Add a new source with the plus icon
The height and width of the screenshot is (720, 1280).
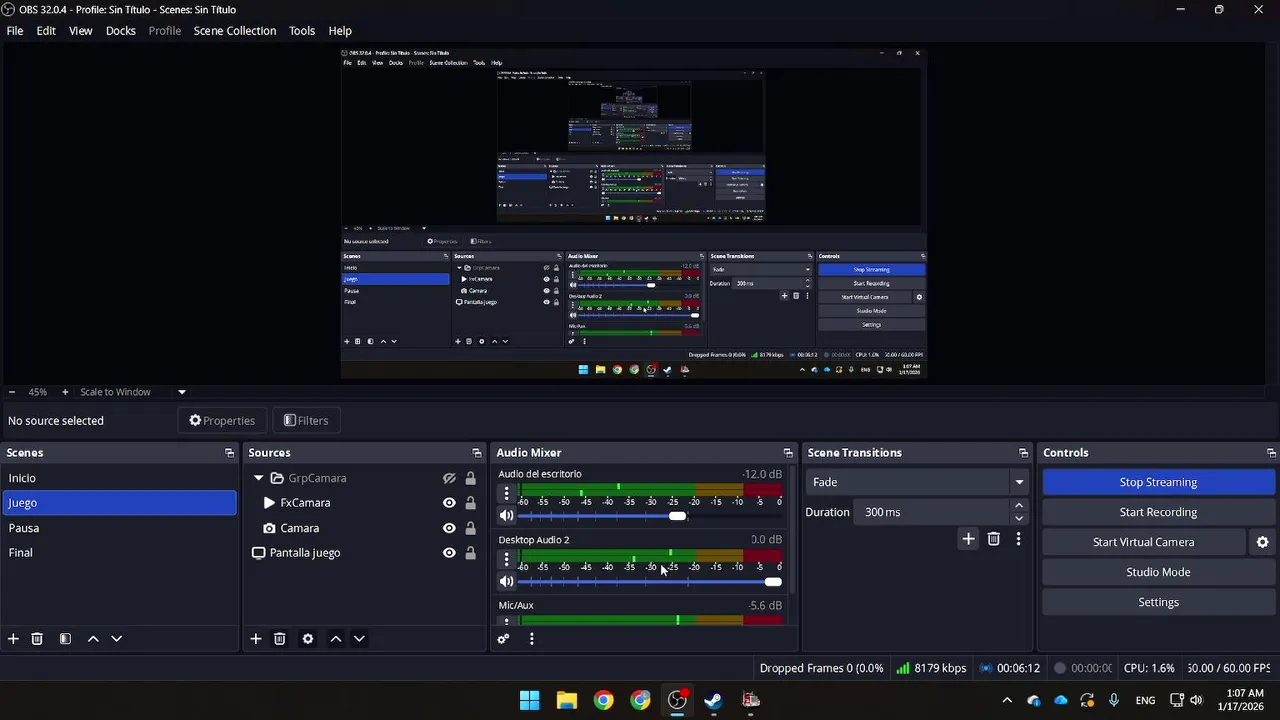click(x=256, y=639)
